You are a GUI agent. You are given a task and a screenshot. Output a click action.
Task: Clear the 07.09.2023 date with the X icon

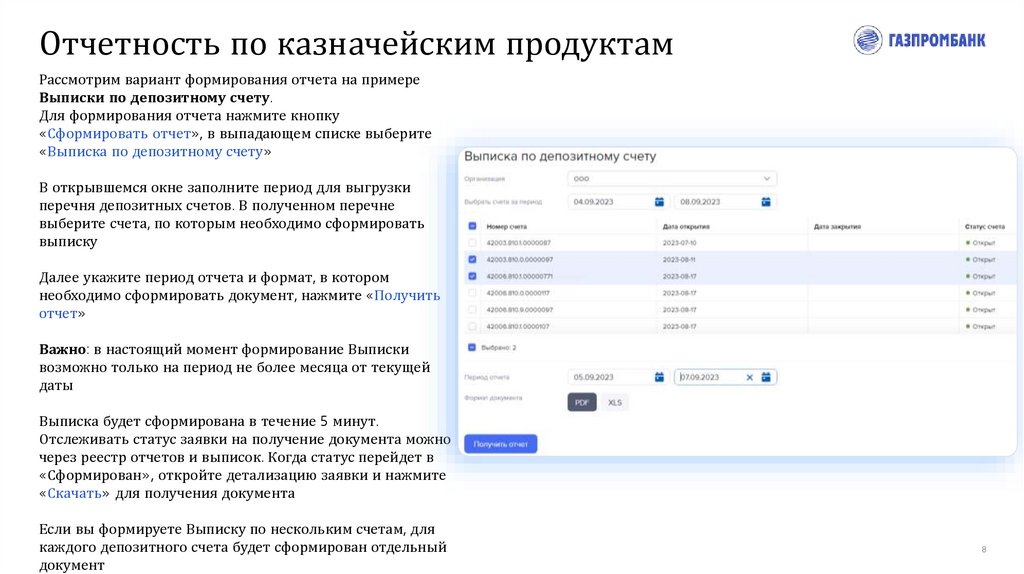[750, 377]
